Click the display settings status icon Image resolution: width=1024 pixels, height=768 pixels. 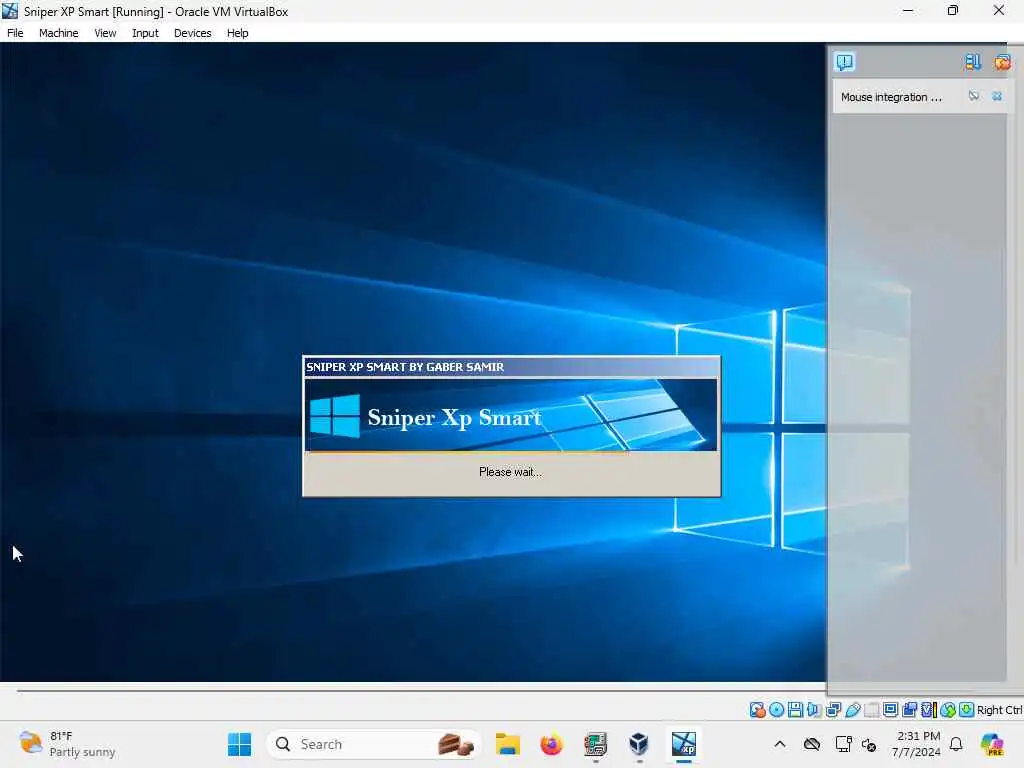pos(890,710)
